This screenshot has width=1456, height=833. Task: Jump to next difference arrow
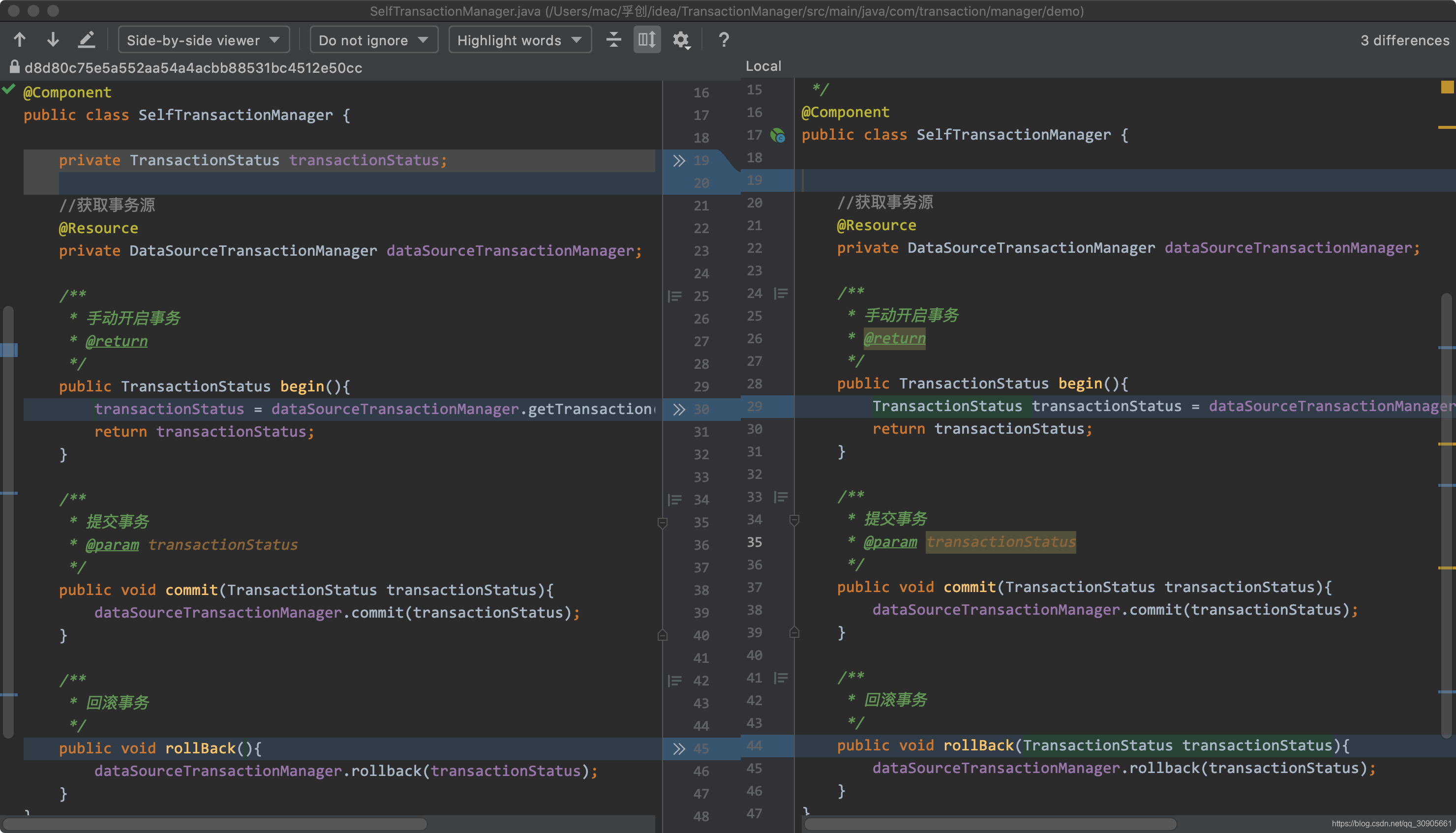(x=53, y=40)
